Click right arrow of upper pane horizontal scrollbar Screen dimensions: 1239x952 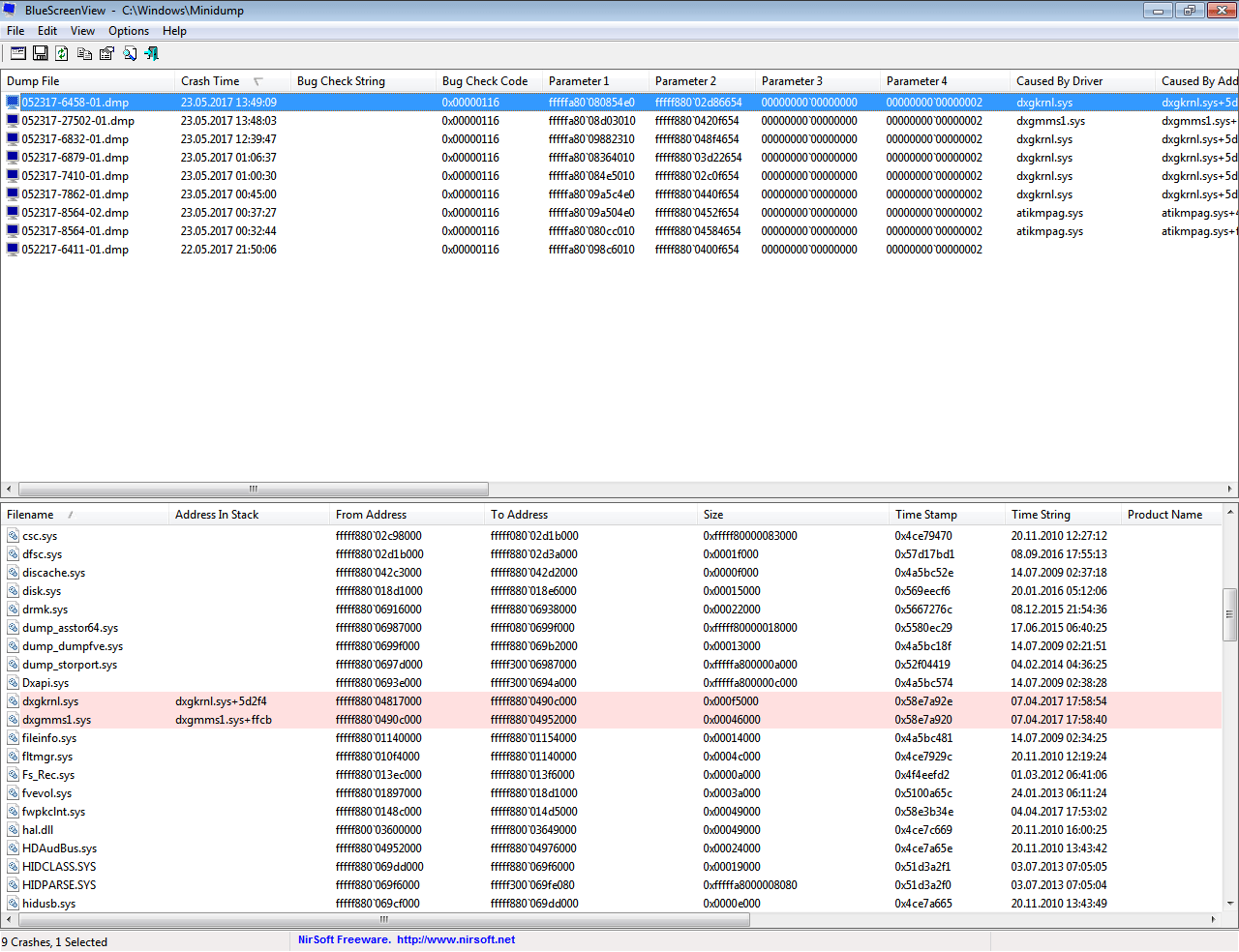click(1230, 489)
